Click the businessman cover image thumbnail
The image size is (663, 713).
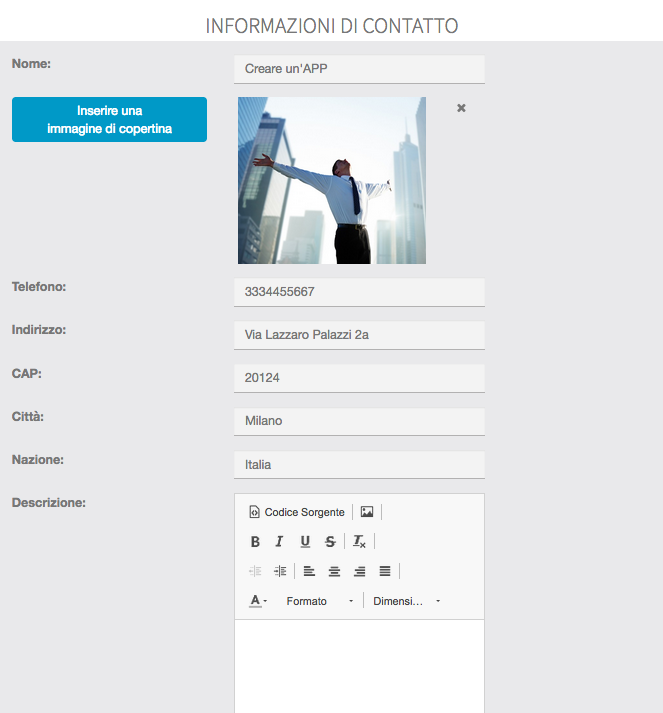[332, 181]
